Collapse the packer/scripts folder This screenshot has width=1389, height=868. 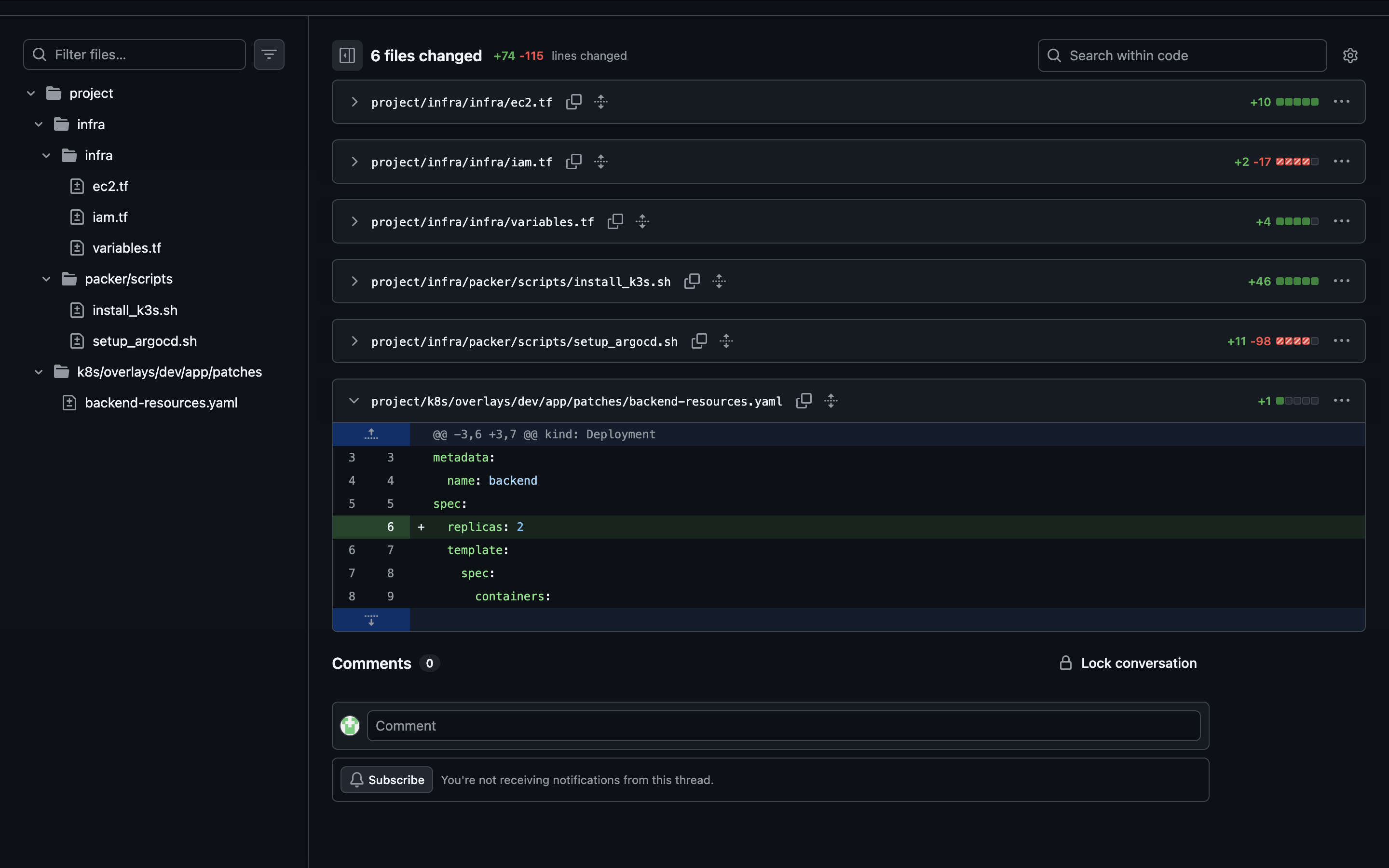coord(46,279)
